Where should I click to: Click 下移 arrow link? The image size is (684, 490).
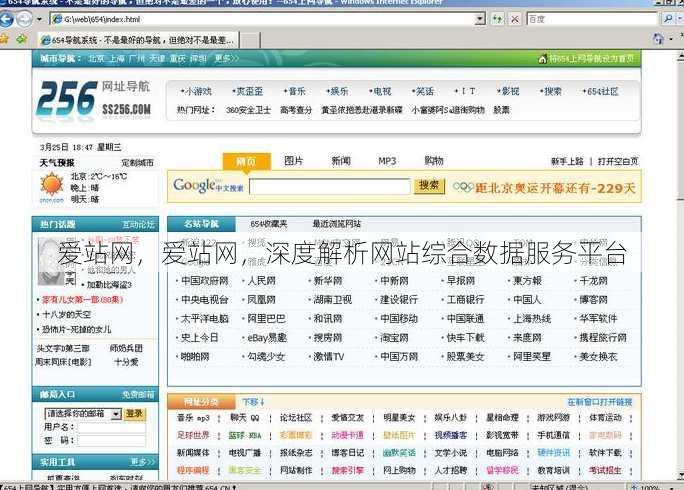[x=253, y=401]
